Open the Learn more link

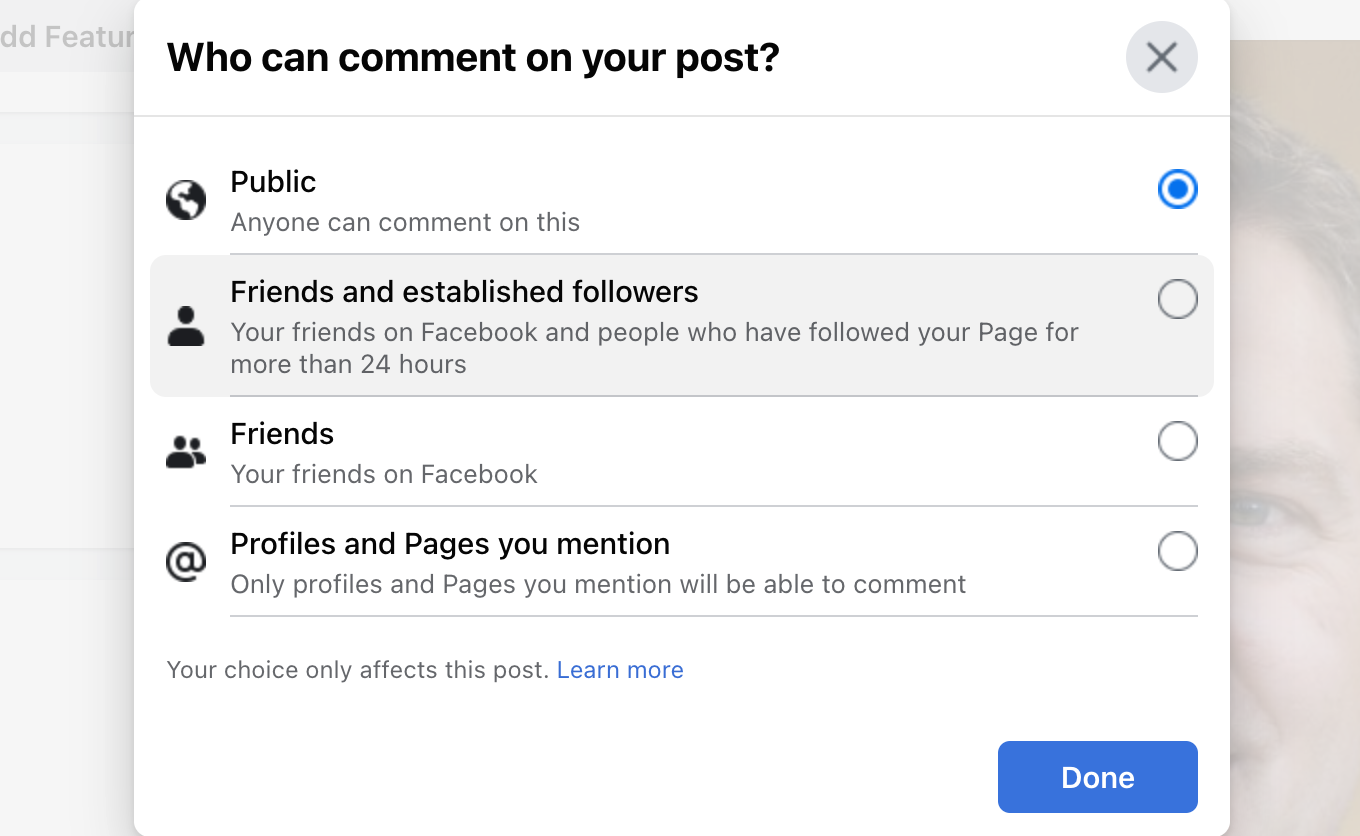(620, 670)
